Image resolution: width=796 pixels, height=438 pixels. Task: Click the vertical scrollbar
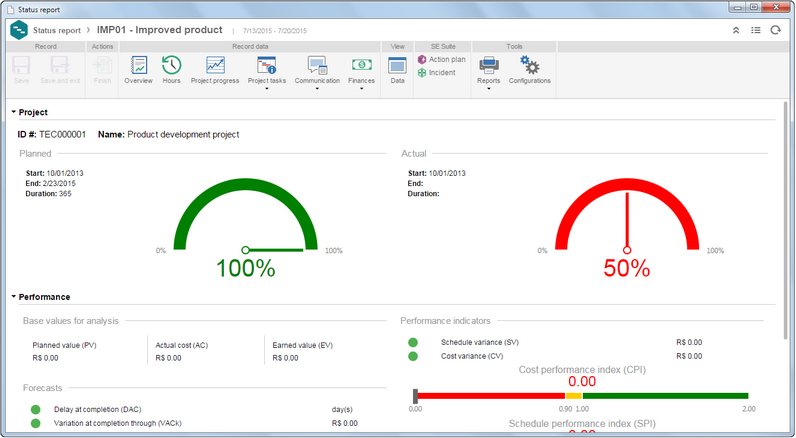point(785,221)
